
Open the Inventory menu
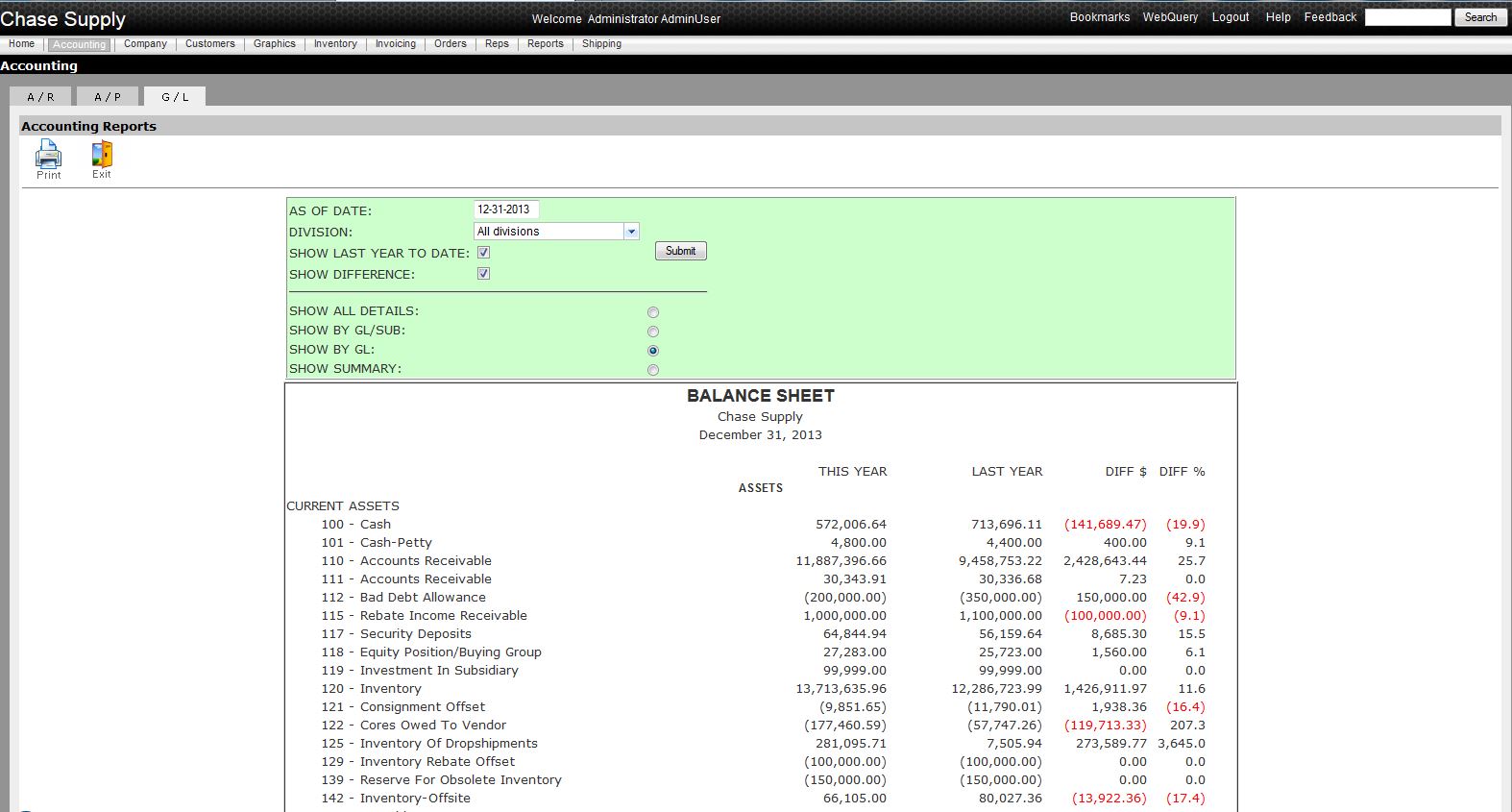335,44
